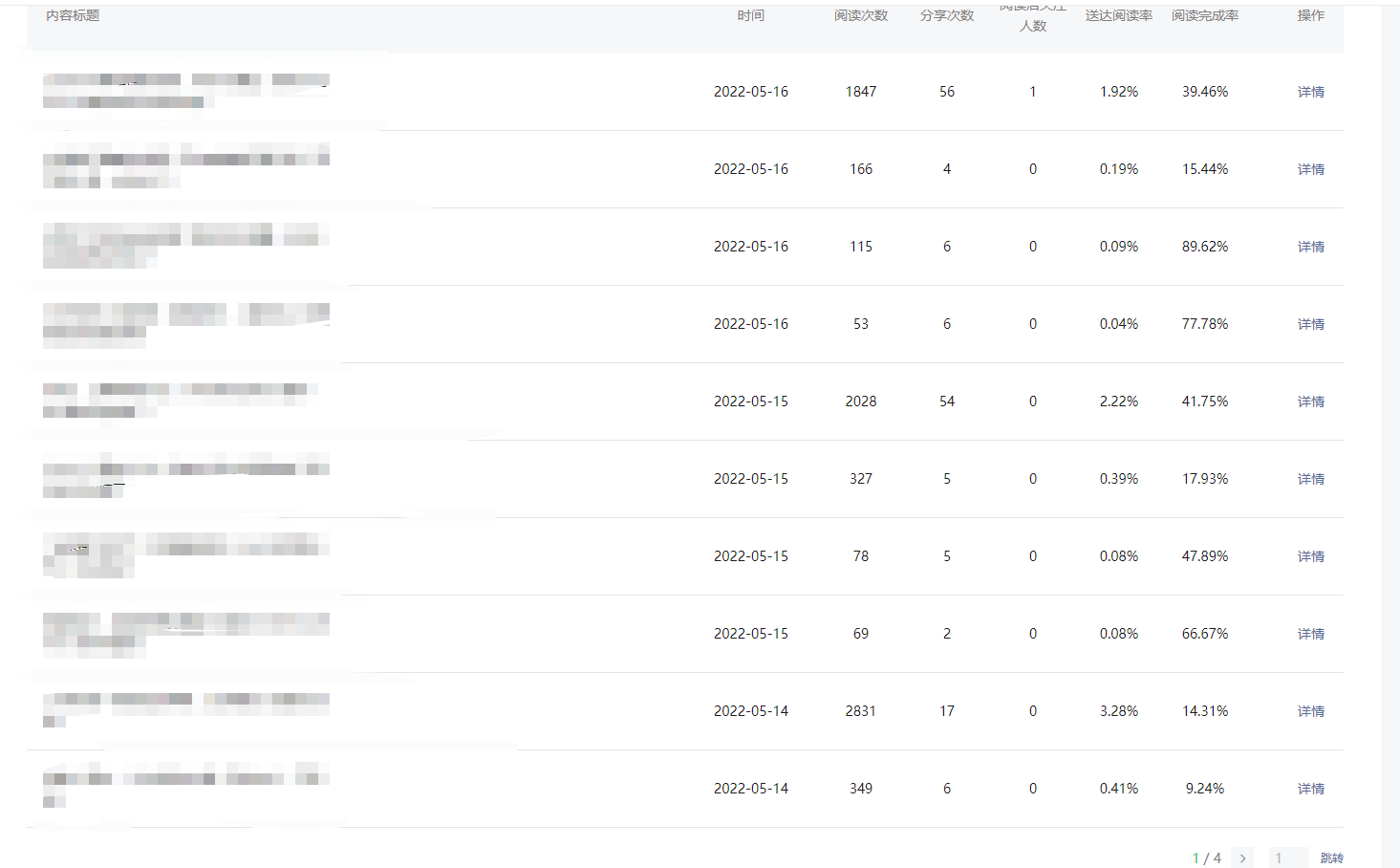Open 详情 for the row with 166 reads
1400x868 pixels.
click(1310, 169)
